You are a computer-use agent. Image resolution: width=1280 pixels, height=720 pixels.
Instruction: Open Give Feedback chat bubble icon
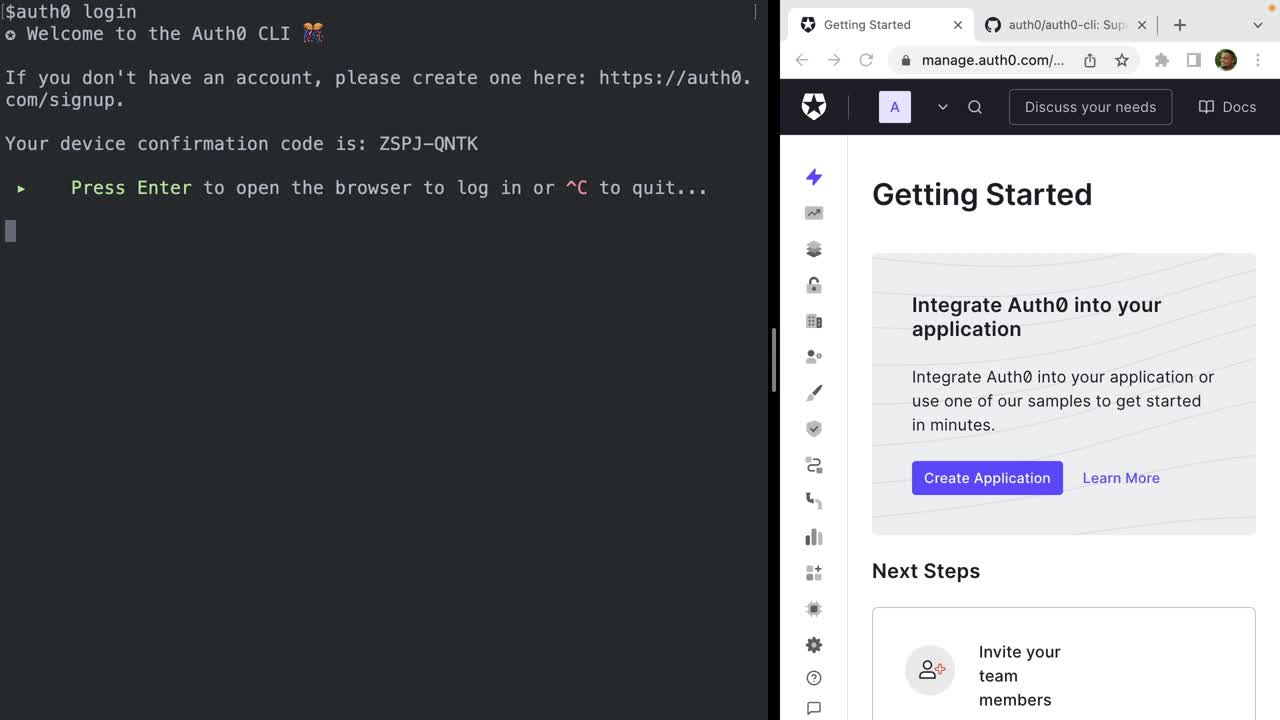[814, 708]
